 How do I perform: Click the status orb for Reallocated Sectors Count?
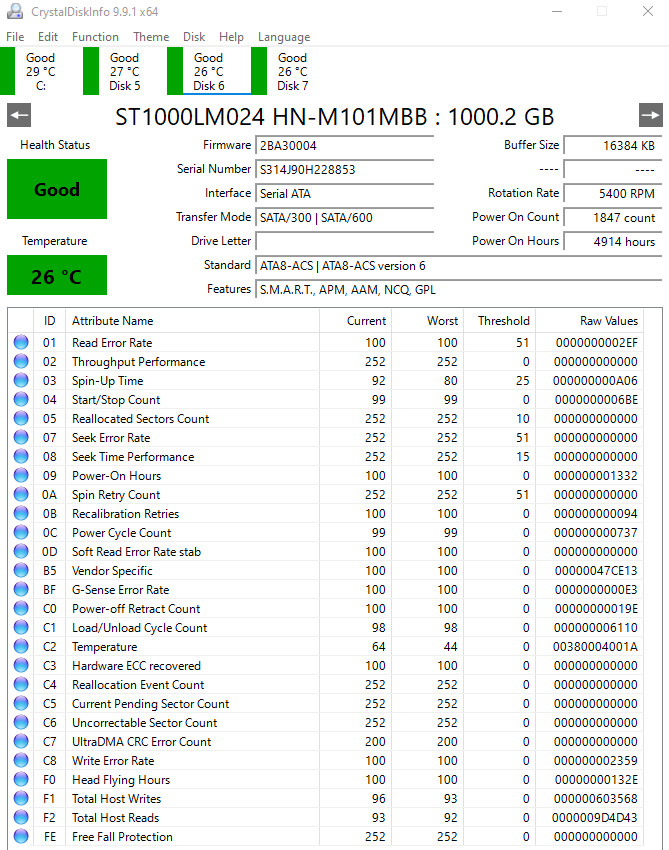pyautogui.click(x=21, y=418)
